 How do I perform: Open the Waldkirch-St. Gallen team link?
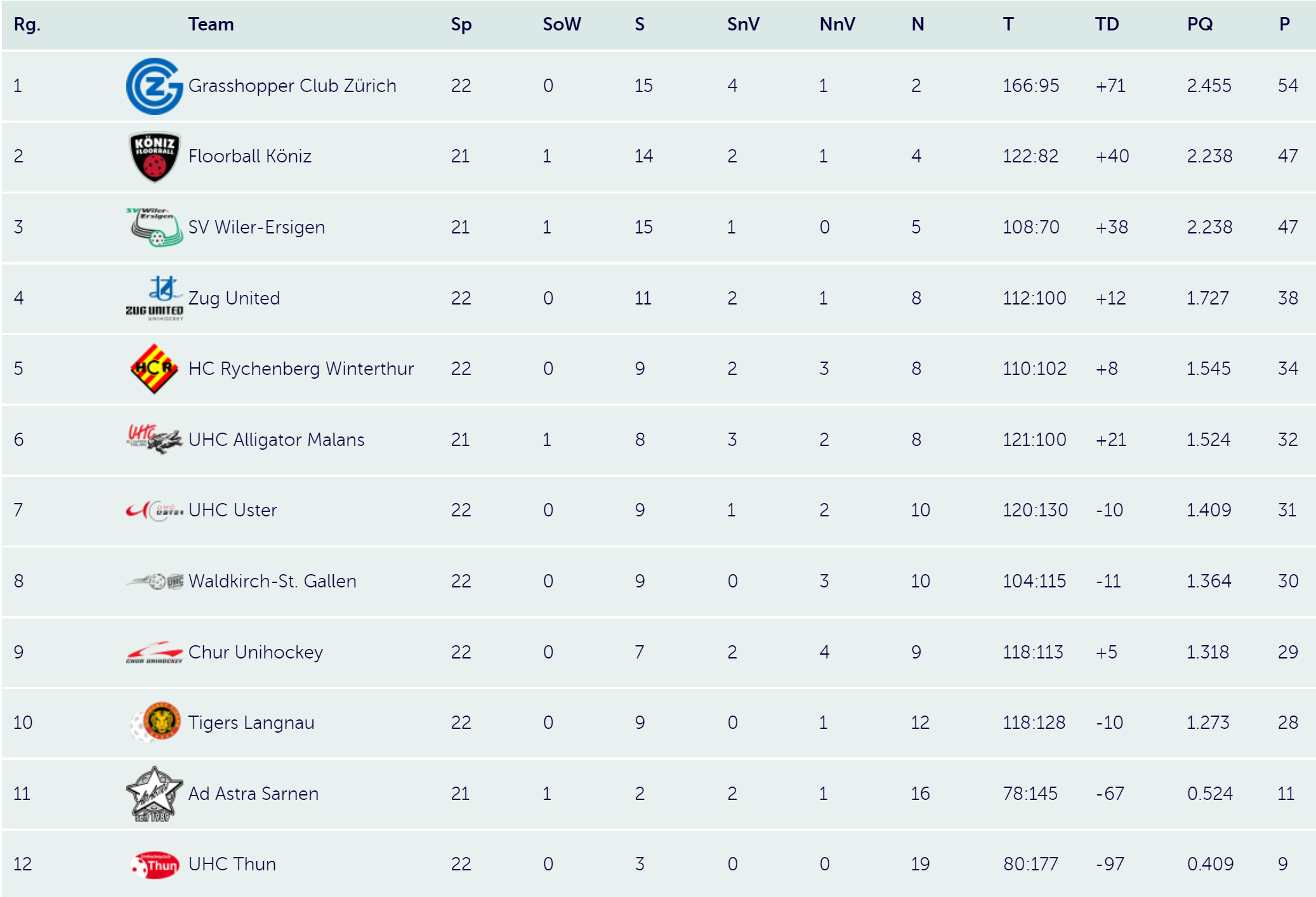[272, 581]
